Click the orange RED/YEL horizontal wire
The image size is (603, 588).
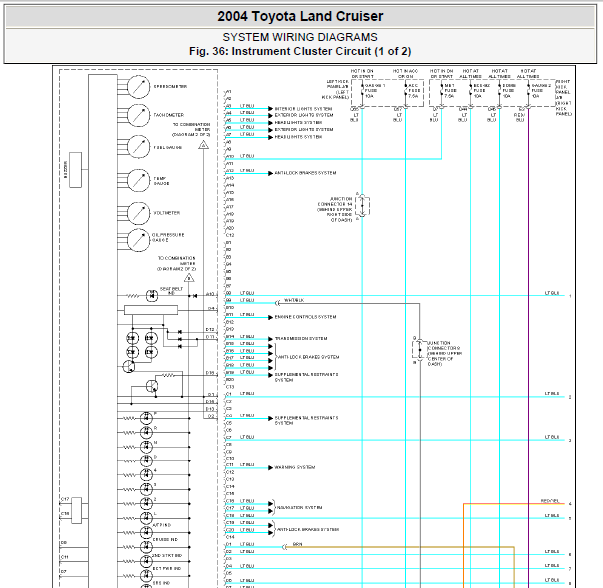[x=514, y=503]
